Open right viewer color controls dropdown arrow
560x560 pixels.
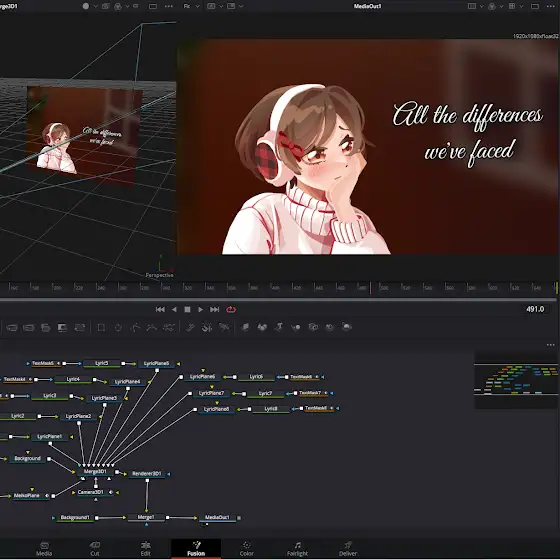(x=501, y=6)
